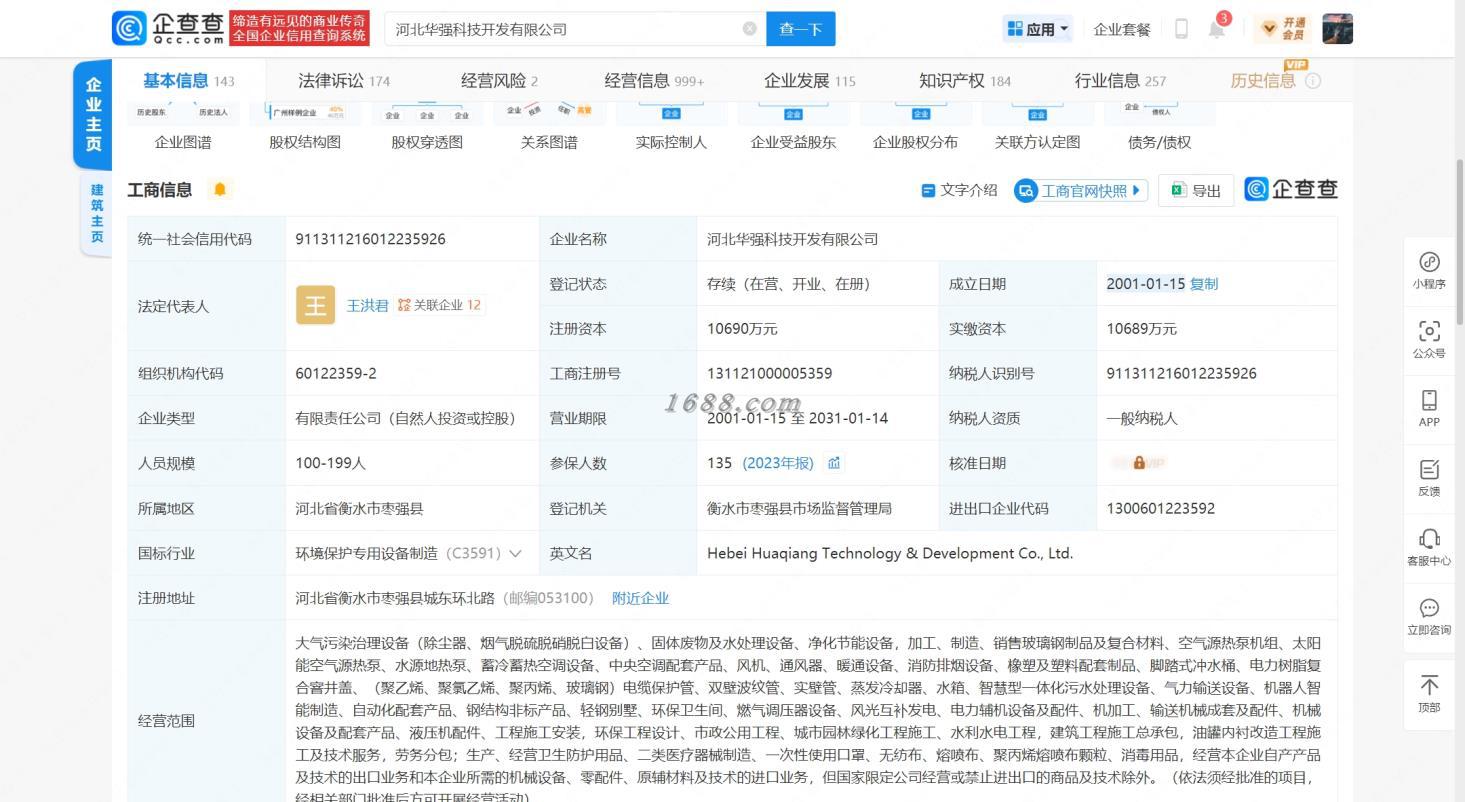The width and height of the screenshot is (1465, 802).
Task: Click legal representative 王洪君 link
Action: [x=367, y=305]
